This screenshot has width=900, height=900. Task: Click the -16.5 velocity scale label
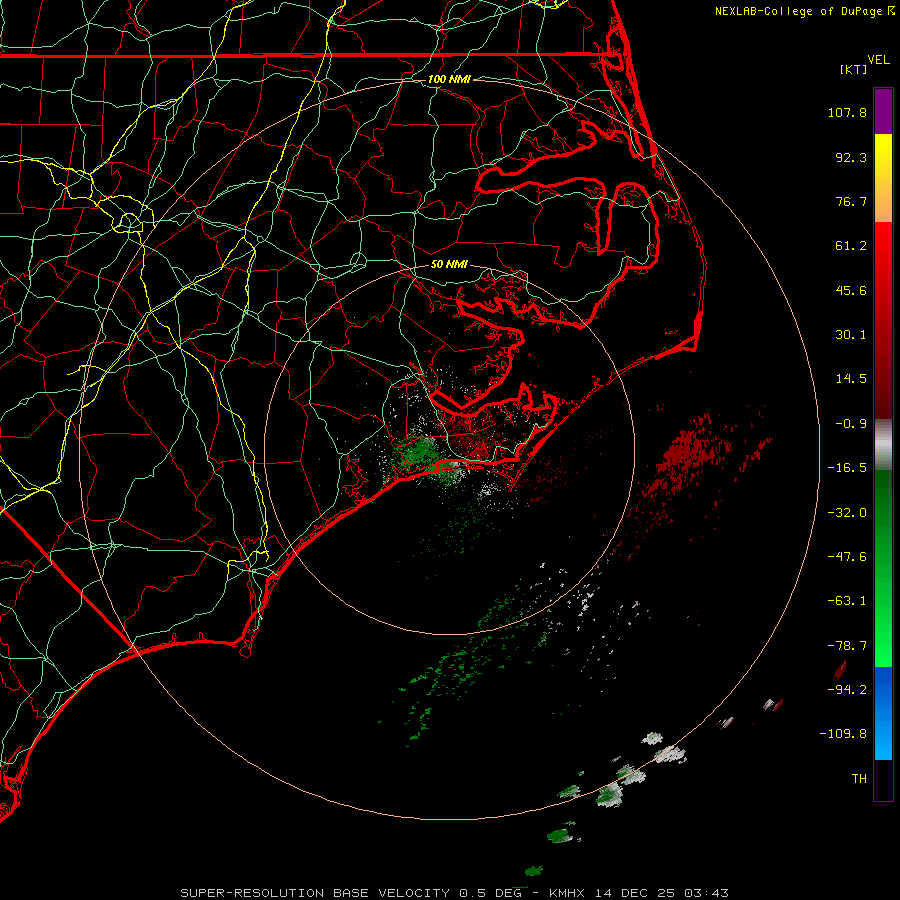pyautogui.click(x=847, y=468)
